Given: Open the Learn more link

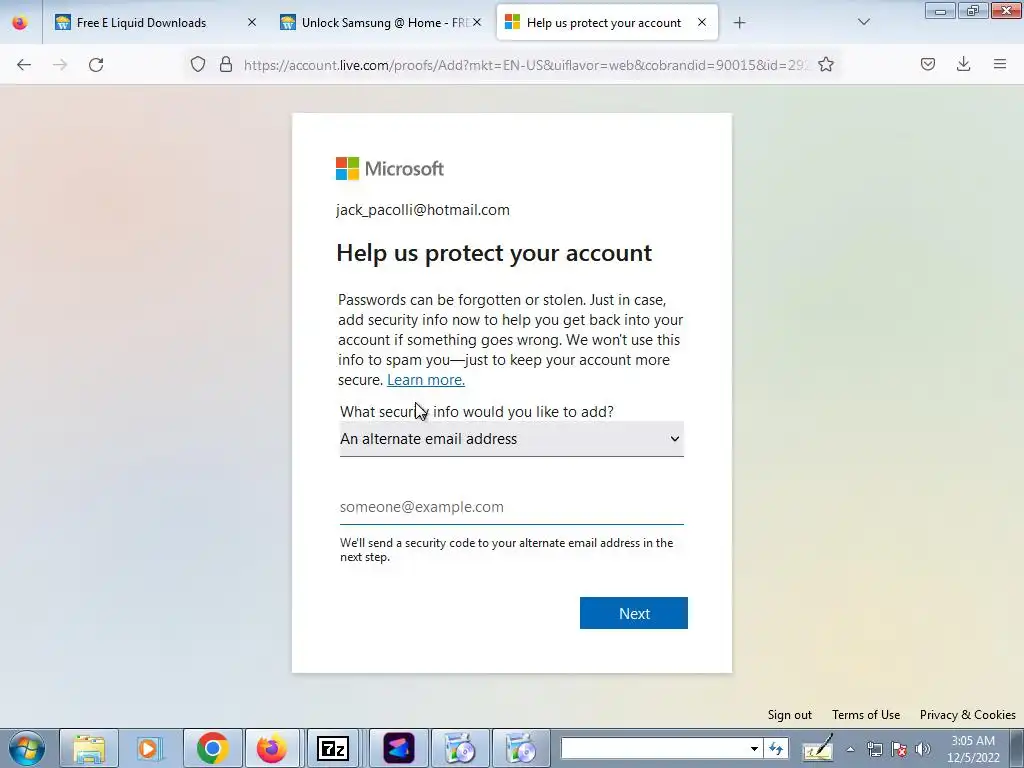Looking at the screenshot, I should tap(426, 380).
